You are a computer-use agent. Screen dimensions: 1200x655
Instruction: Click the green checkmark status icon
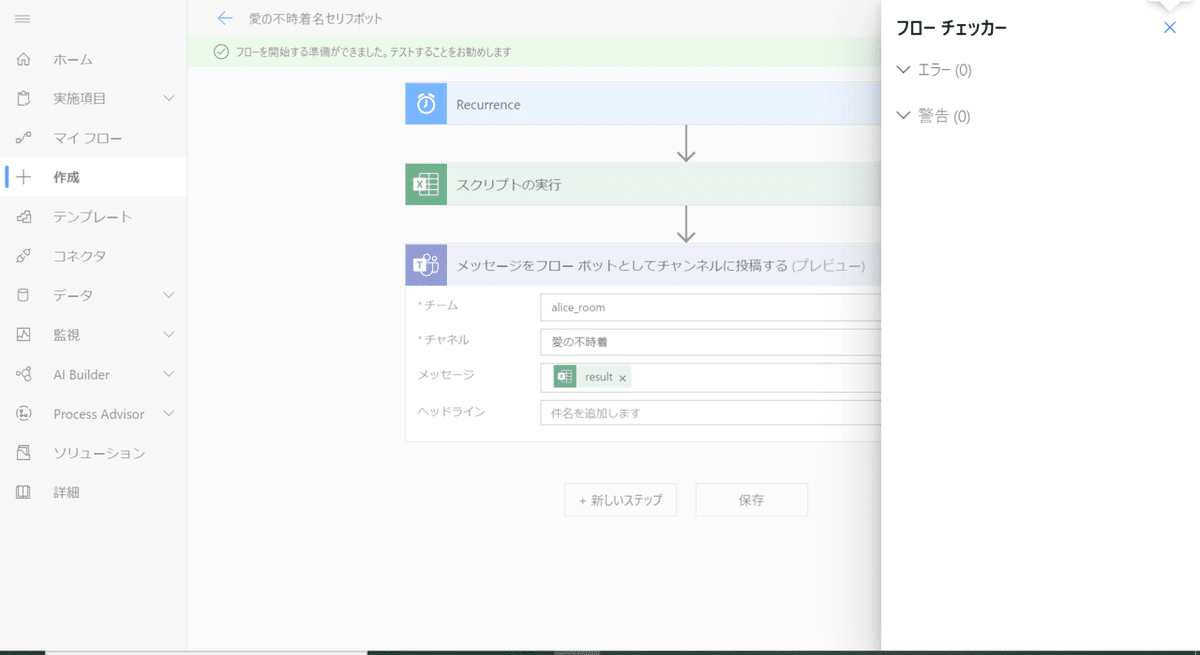tap(221, 52)
